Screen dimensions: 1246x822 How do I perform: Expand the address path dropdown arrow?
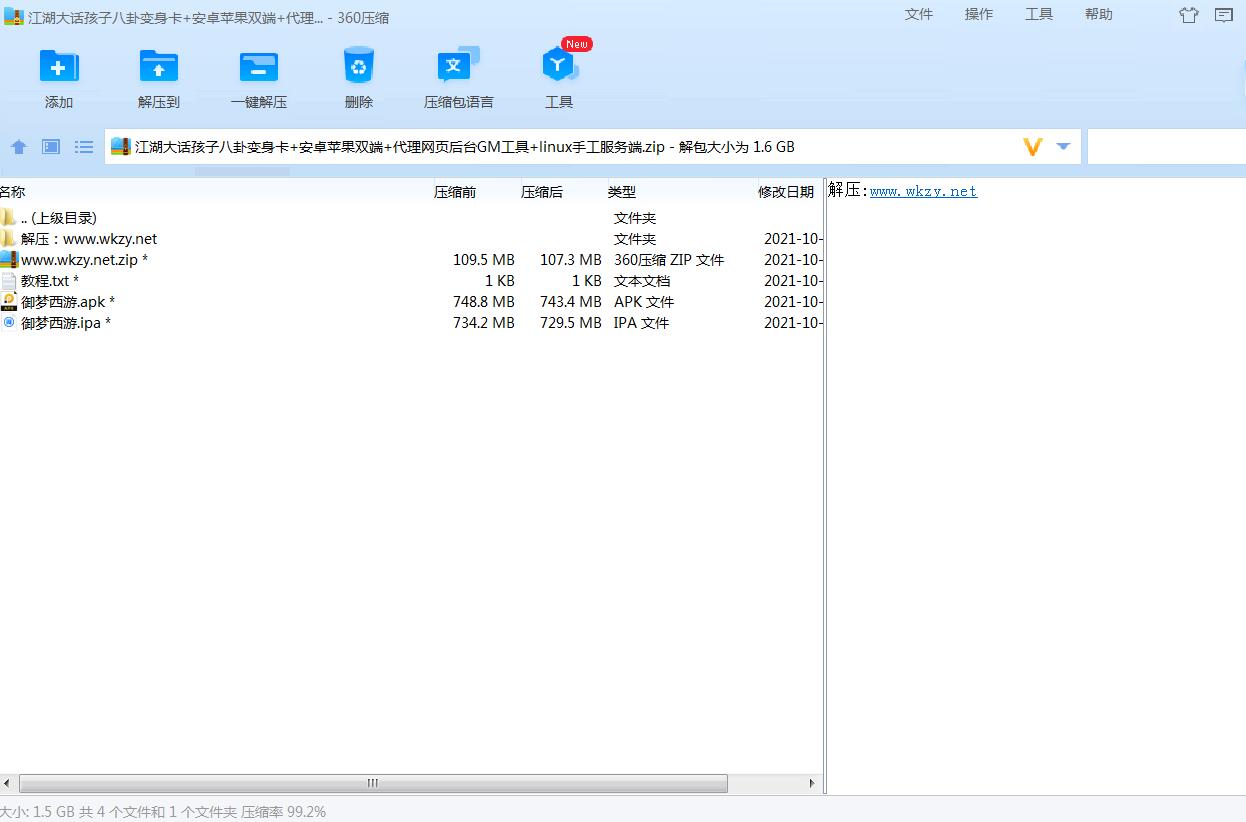tap(1063, 147)
